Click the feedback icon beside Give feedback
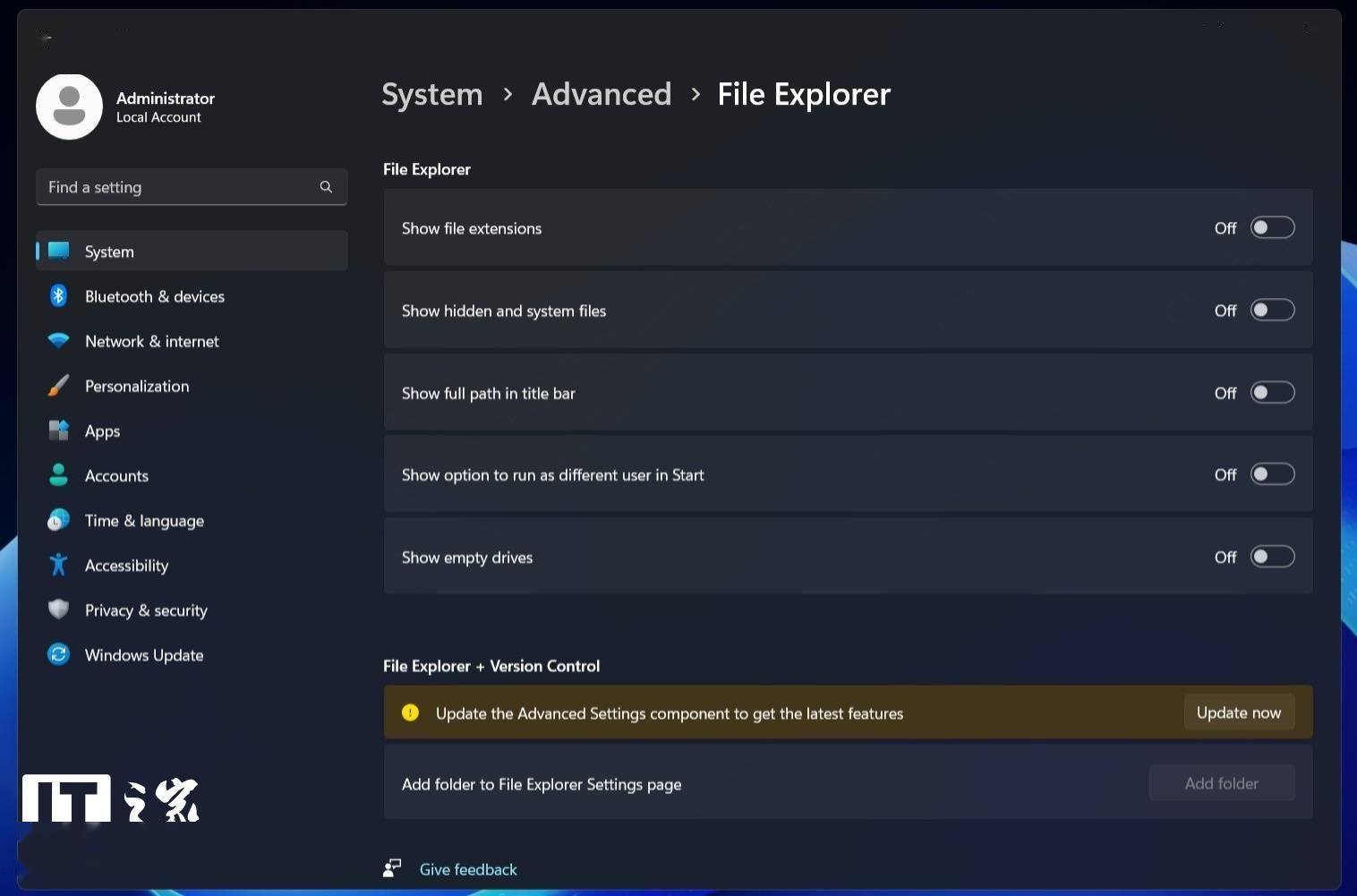Image resolution: width=1357 pixels, height=896 pixels. point(392,868)
